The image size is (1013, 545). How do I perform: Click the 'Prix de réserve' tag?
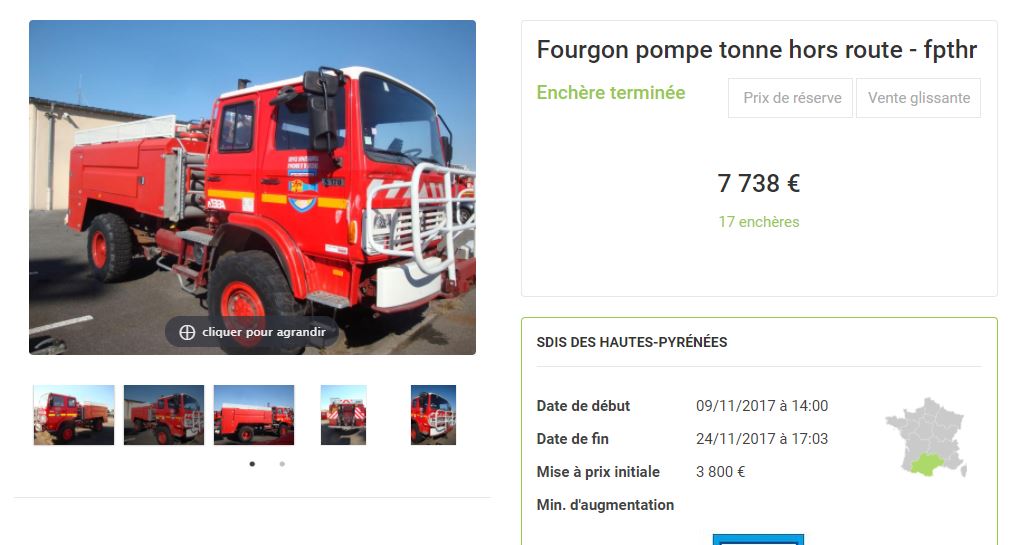pyautogui.click(x=791, y=98)
